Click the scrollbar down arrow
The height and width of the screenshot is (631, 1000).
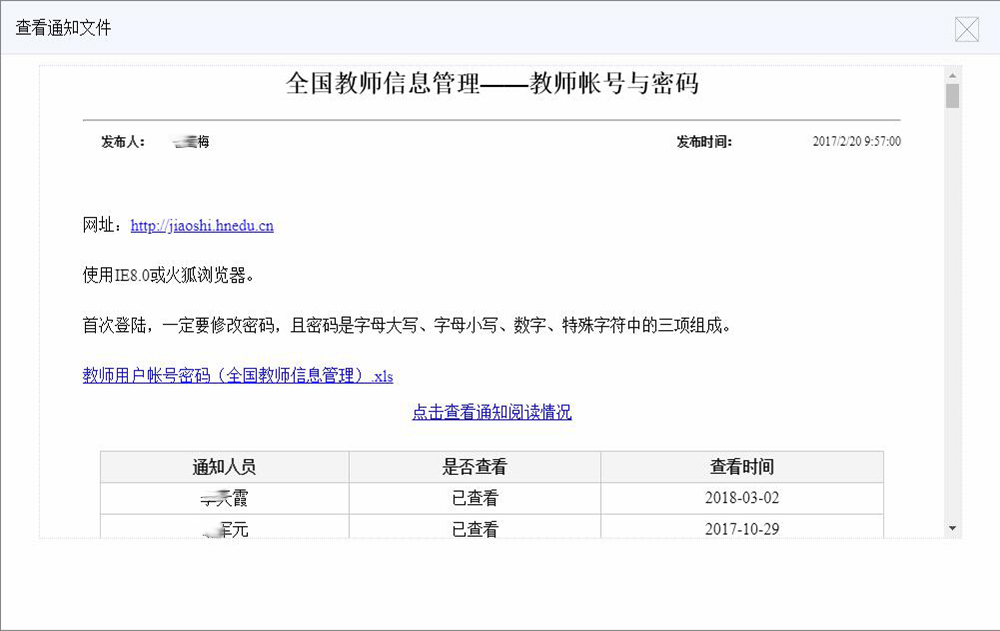click(x=952, y=528)
